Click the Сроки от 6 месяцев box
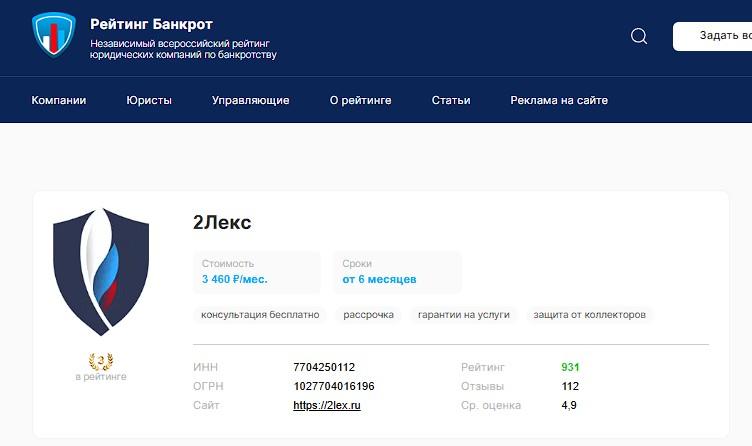This screenshot has width=752, height=446. pyautogui.click(x=397, y=272)
